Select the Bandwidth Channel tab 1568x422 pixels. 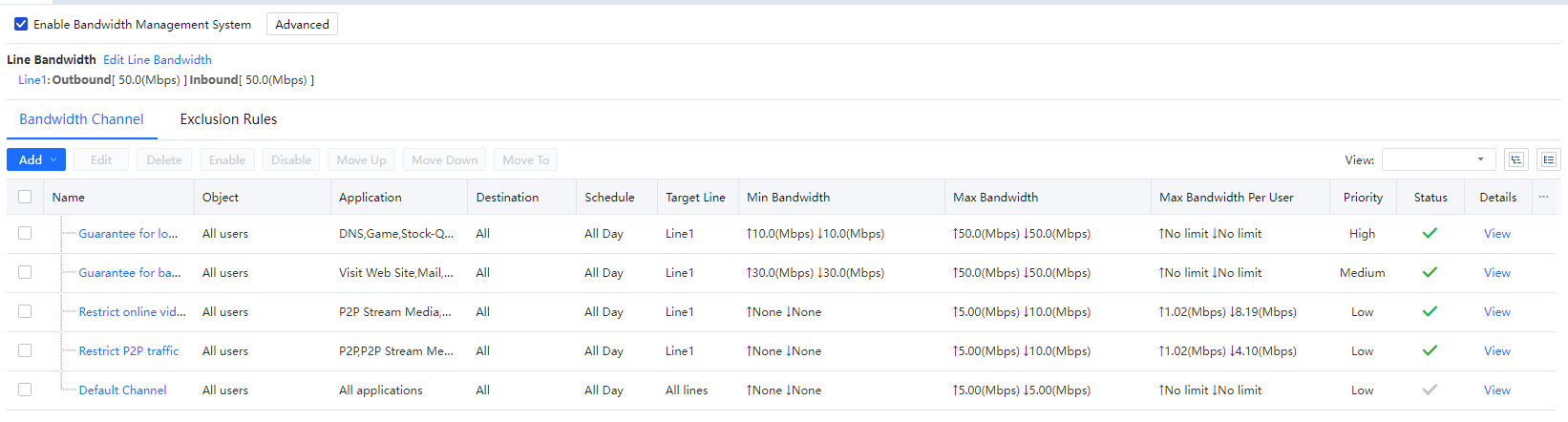click(81, 119)
